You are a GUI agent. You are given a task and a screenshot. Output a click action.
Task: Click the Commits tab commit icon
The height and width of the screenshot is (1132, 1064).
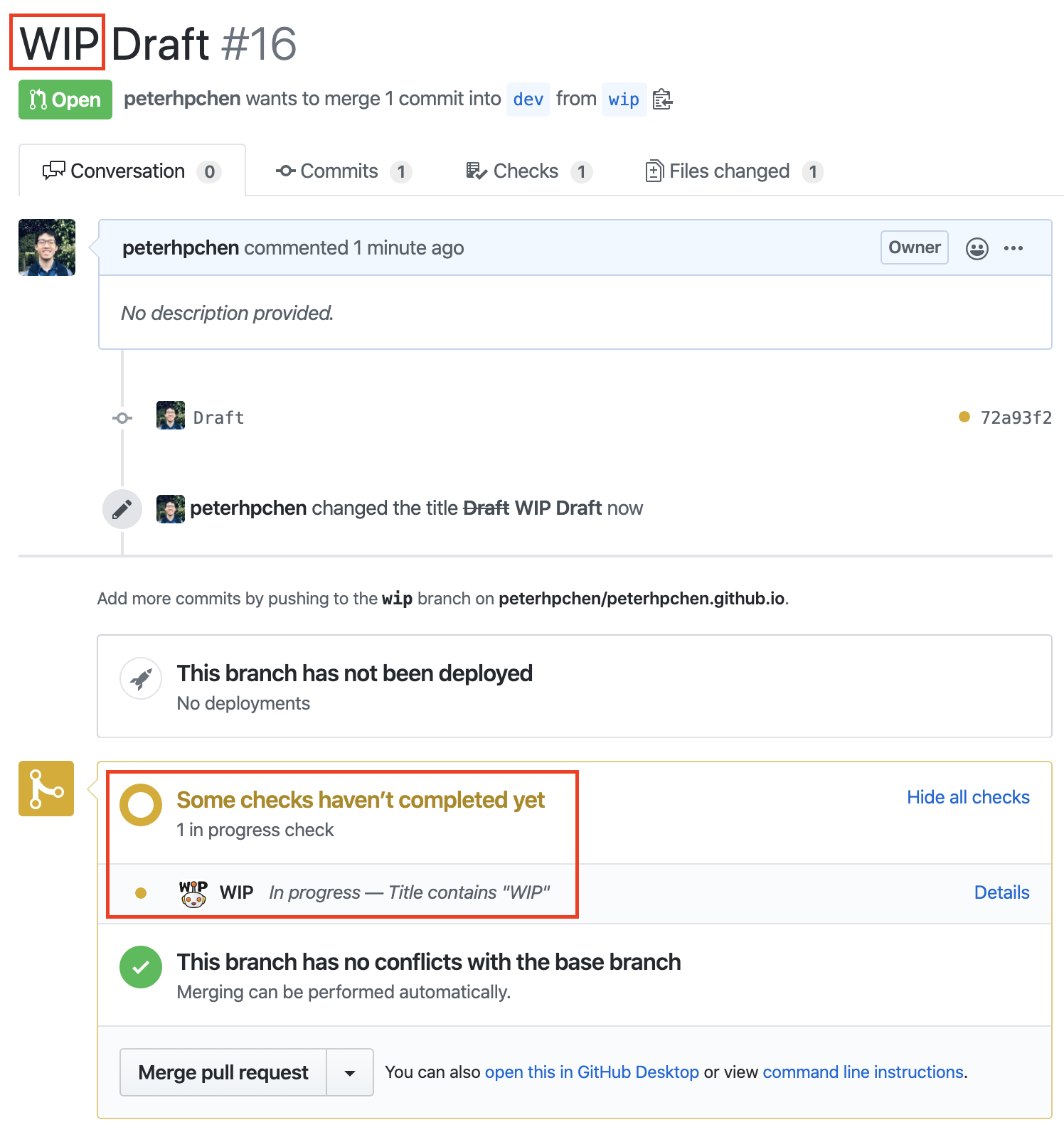[285, 171]
